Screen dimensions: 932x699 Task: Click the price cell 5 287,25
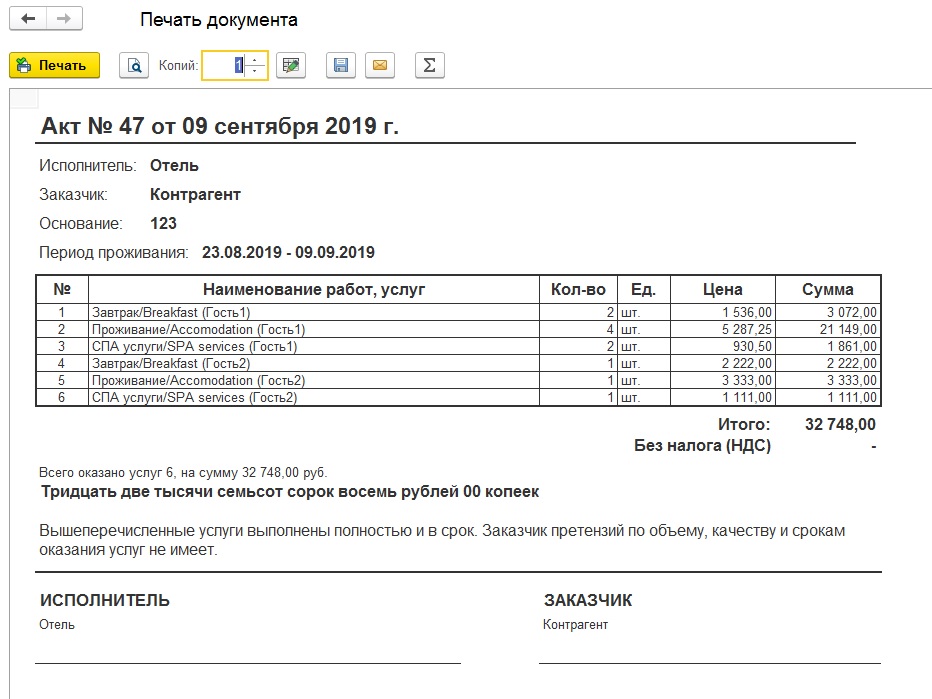(723, 329)
